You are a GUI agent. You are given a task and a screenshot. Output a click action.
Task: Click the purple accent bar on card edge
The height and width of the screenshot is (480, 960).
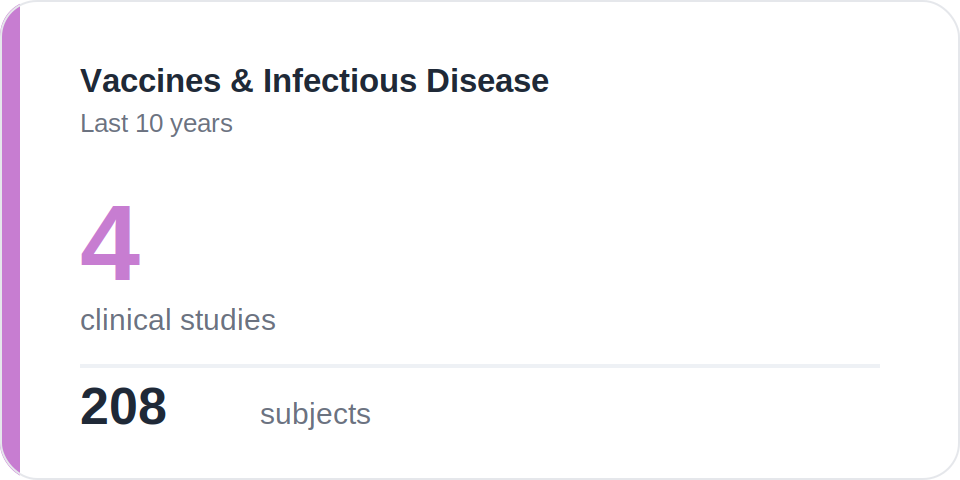click(x=10, y=240)
